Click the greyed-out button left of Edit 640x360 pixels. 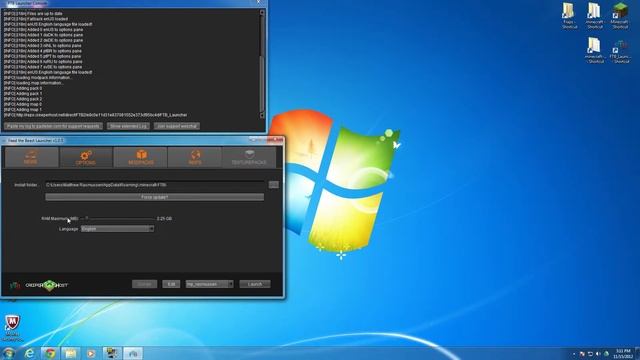point(144,284)
